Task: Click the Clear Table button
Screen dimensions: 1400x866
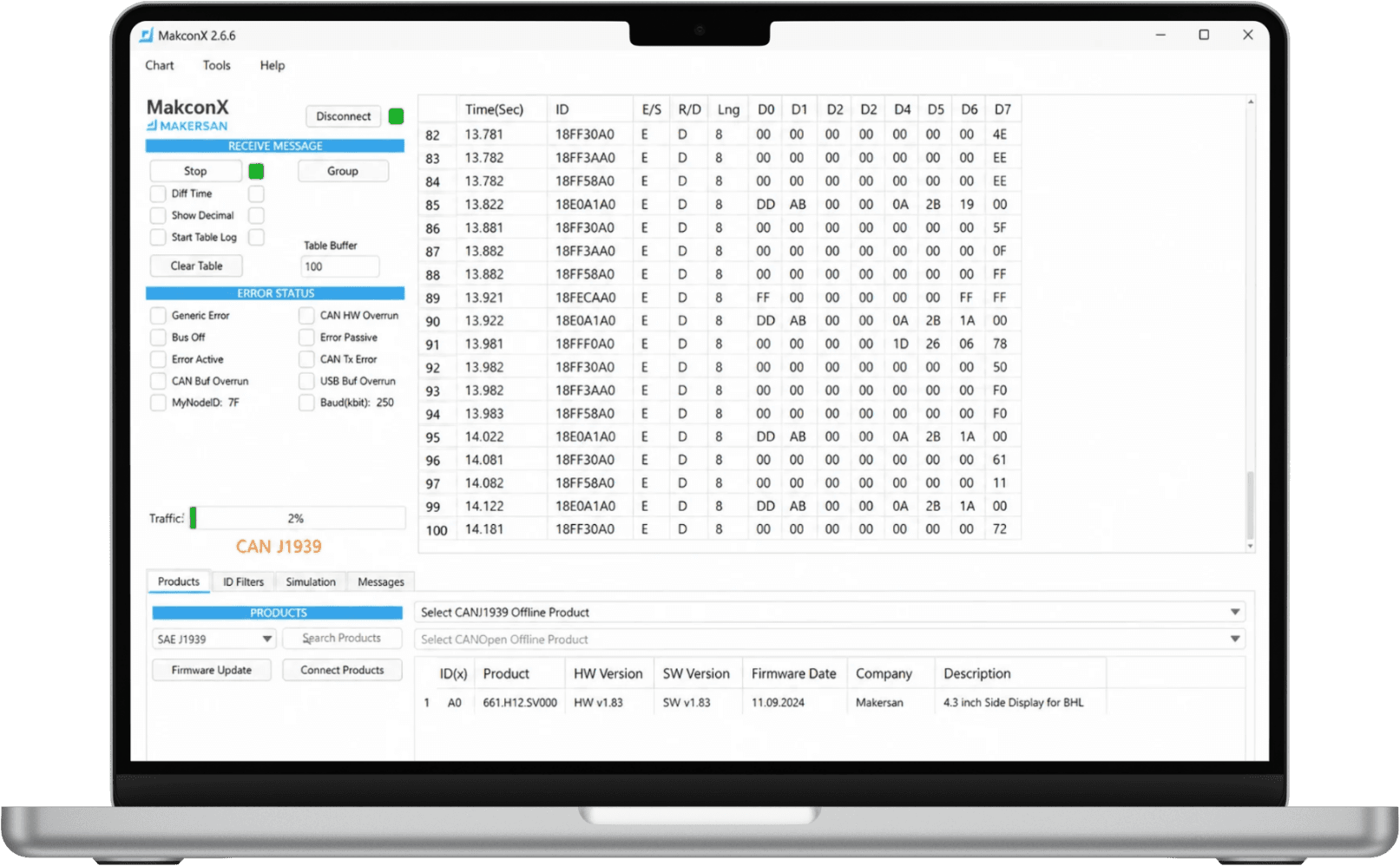Action: point(196,266)
